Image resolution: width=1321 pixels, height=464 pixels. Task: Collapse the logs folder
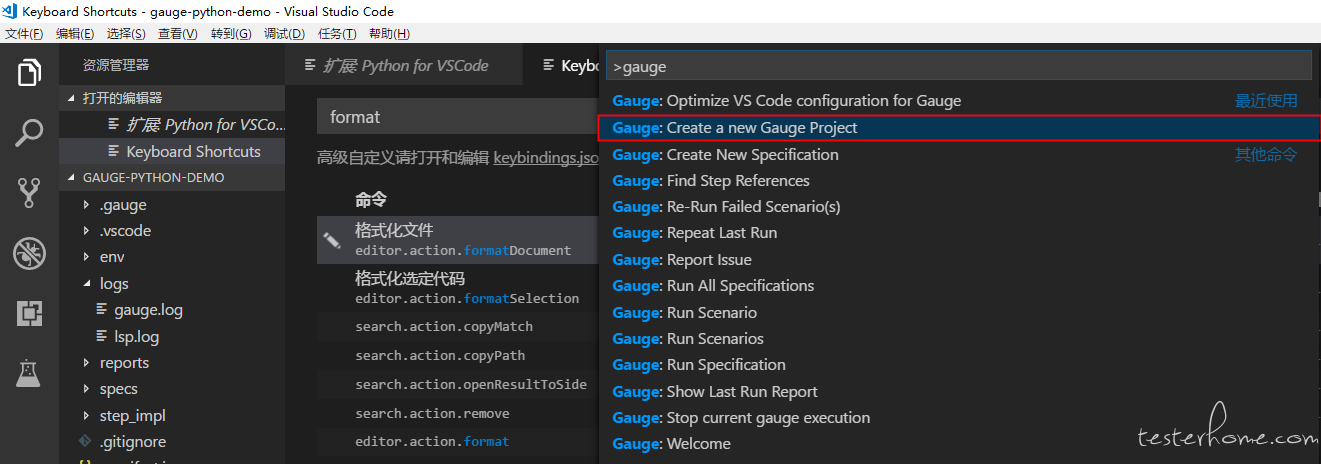tap(172, 284)
